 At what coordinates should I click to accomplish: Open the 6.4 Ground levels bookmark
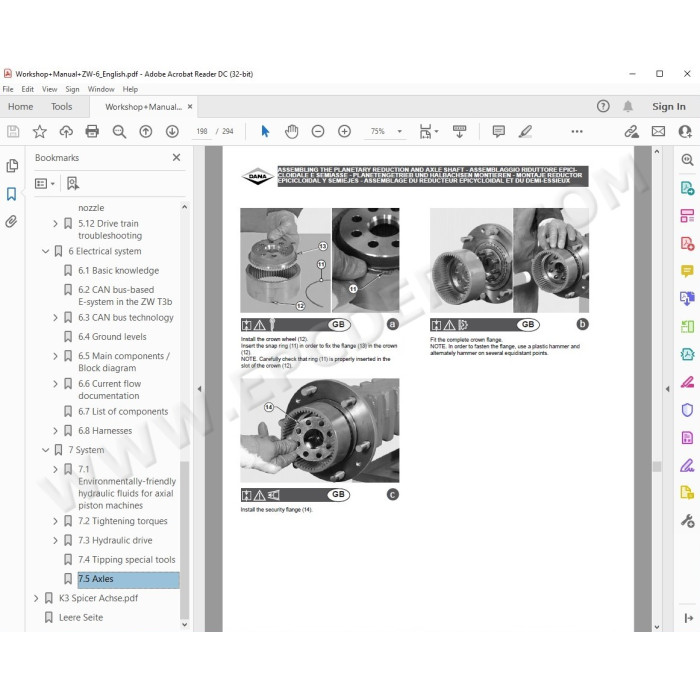coord(112,337)
